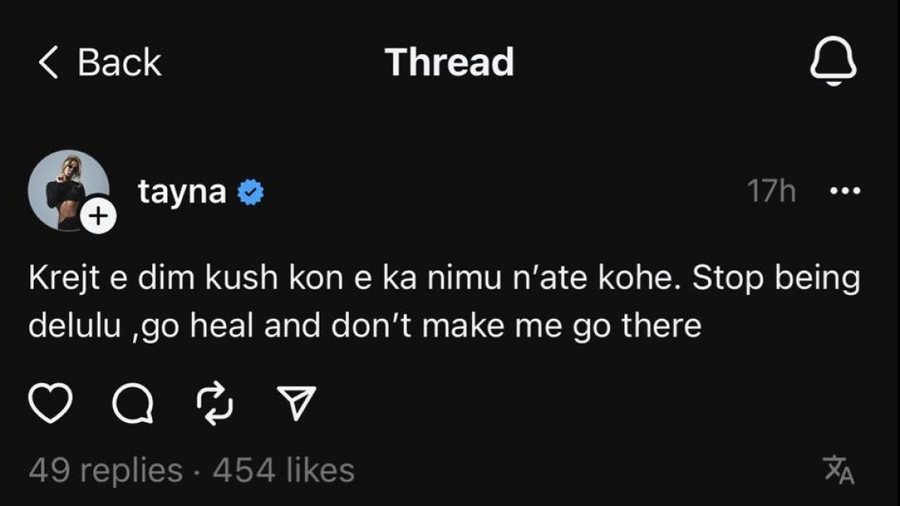This screenshot has width=900, height=506.
Task: Tap the Thread header title
Action: 450,62
